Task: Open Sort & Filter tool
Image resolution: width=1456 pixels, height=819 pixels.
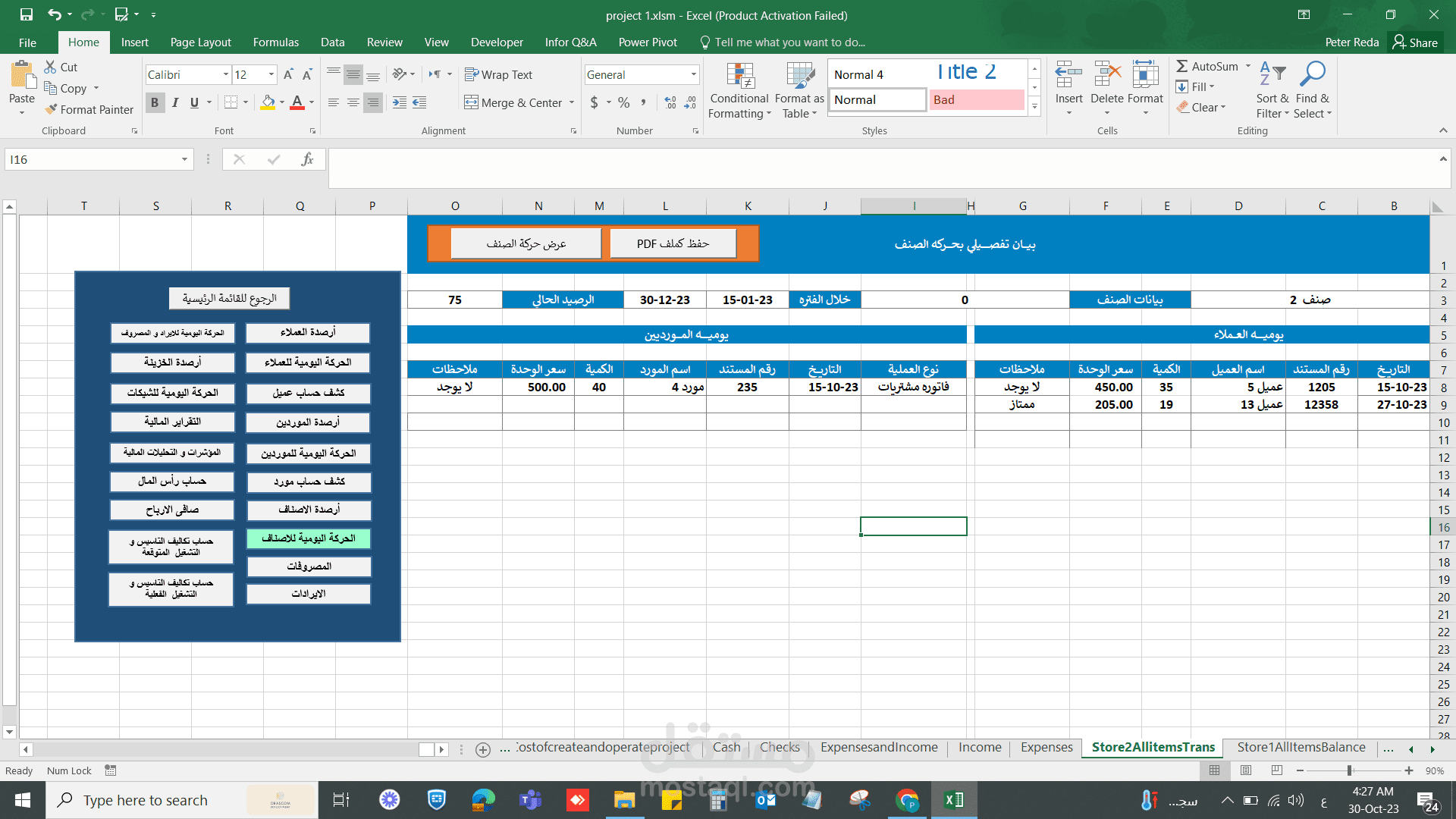Action: pyautogui.click(x=1272, y=91)
